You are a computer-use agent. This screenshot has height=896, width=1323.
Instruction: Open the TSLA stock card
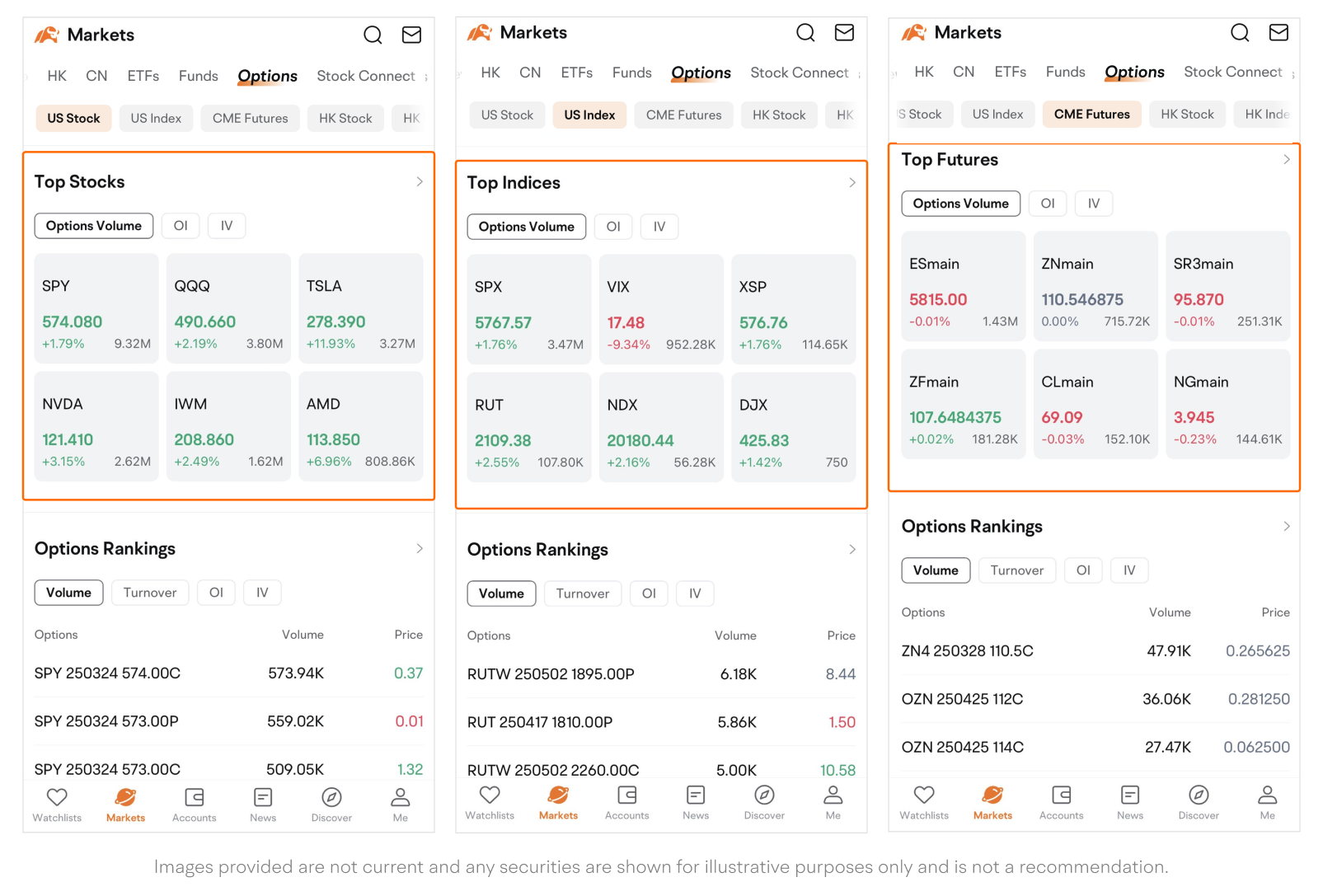[360, 309]
